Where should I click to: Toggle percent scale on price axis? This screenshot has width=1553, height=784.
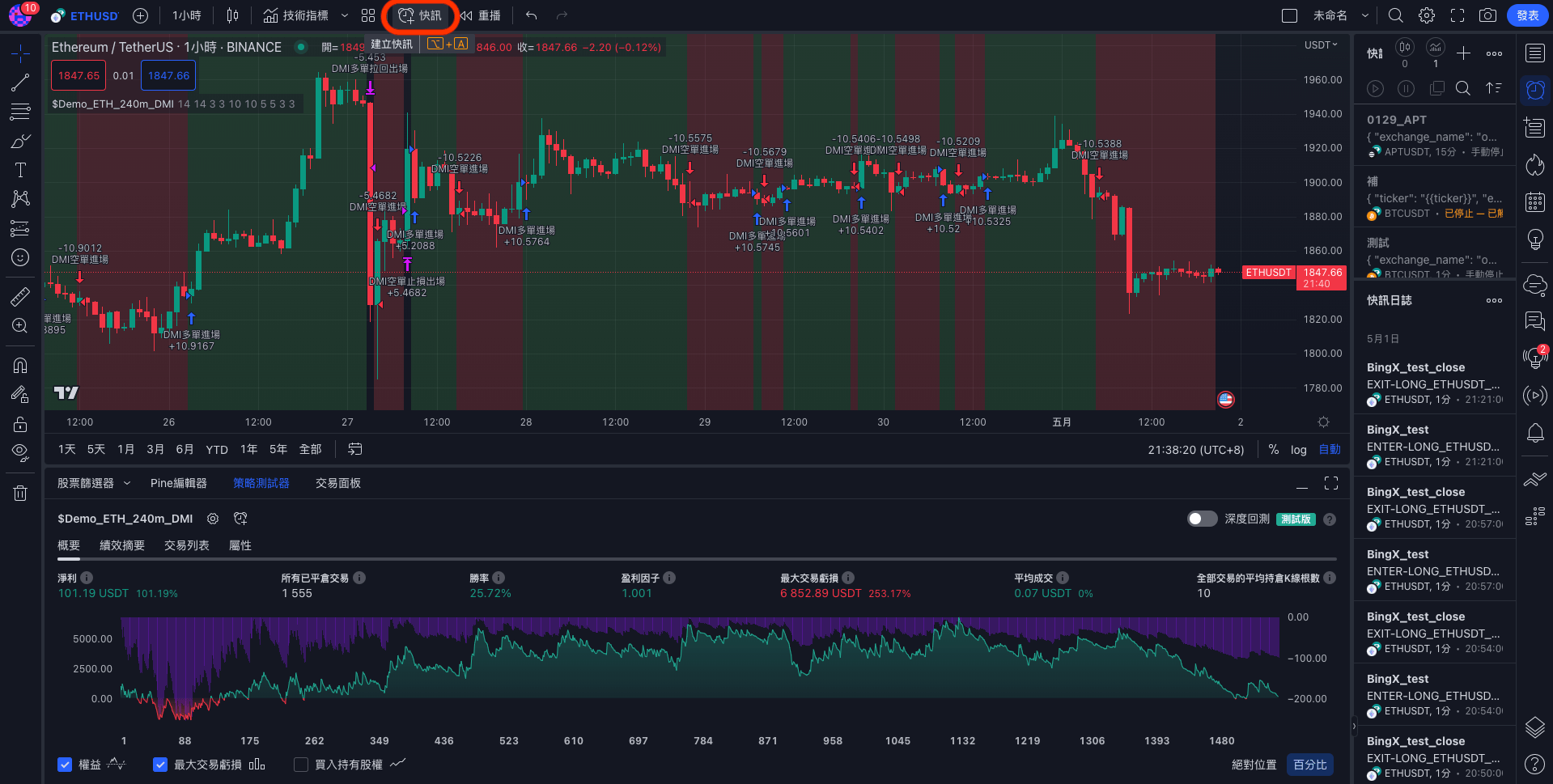point(1274,449)
